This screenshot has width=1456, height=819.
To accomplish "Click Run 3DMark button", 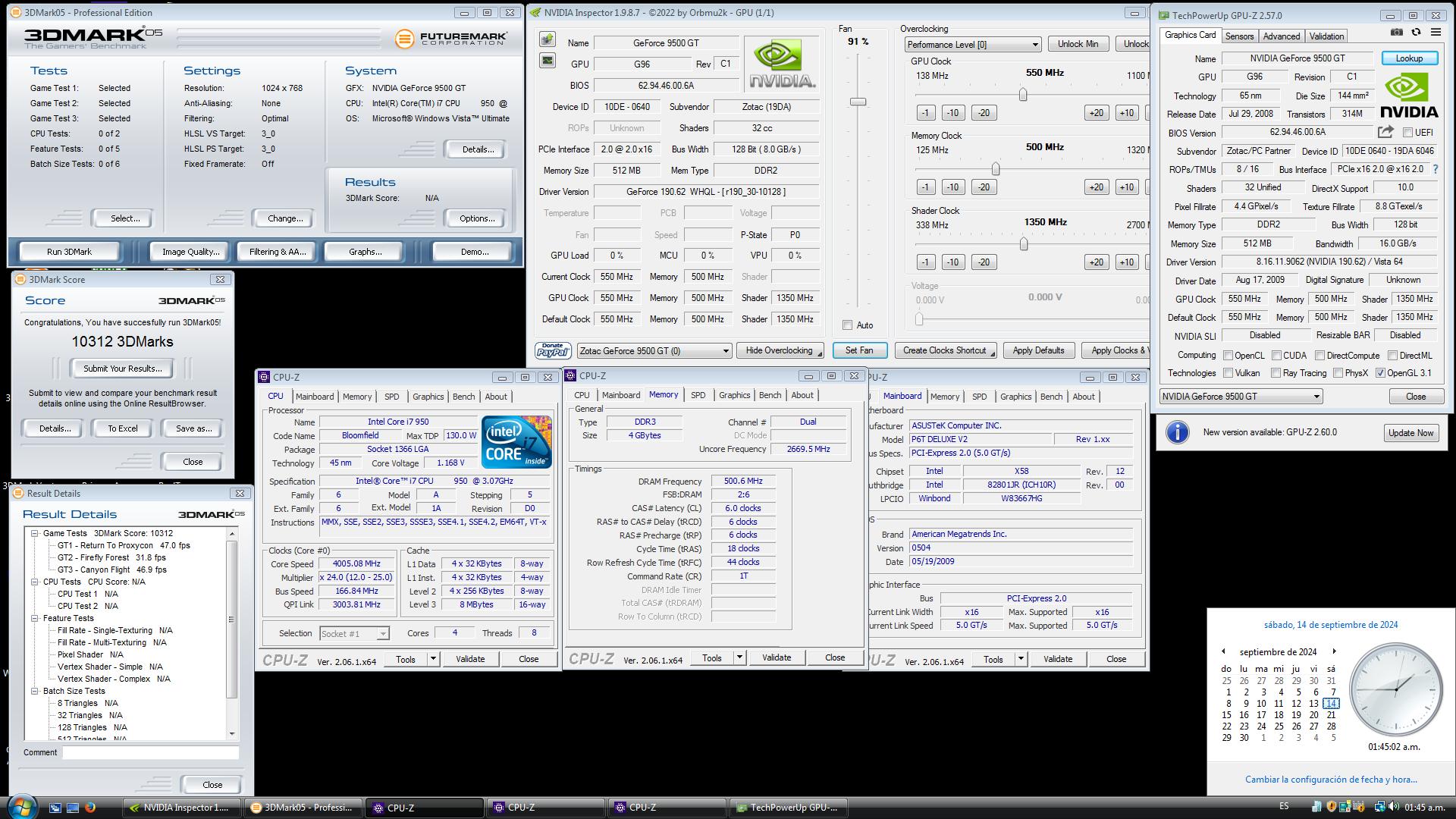I will (x=69, y=252).
